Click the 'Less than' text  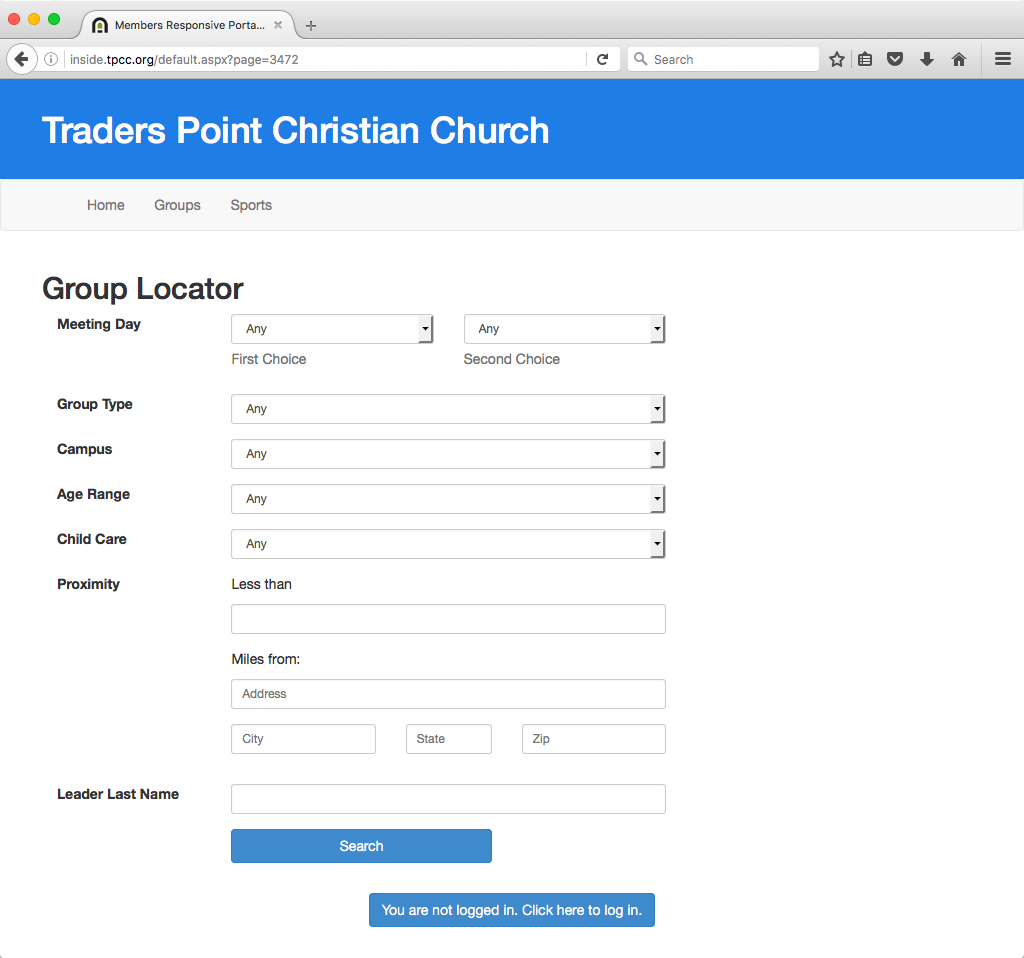coord(261,584)
